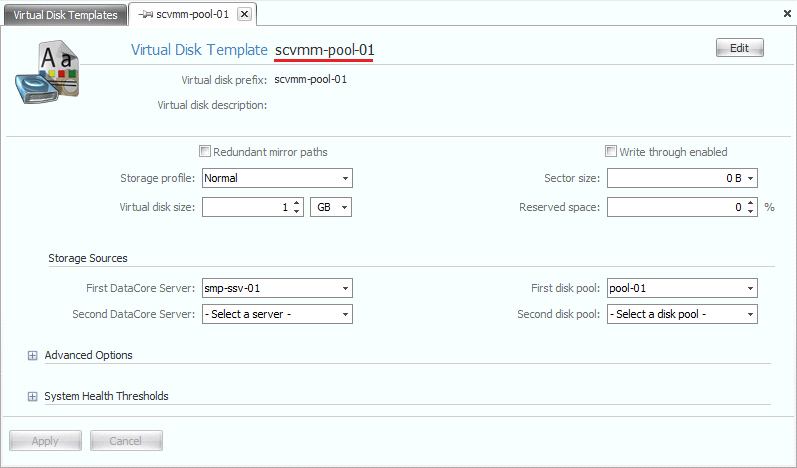
Task: Increase the Virtual disk size stepper
Action: tap(296, 203)
